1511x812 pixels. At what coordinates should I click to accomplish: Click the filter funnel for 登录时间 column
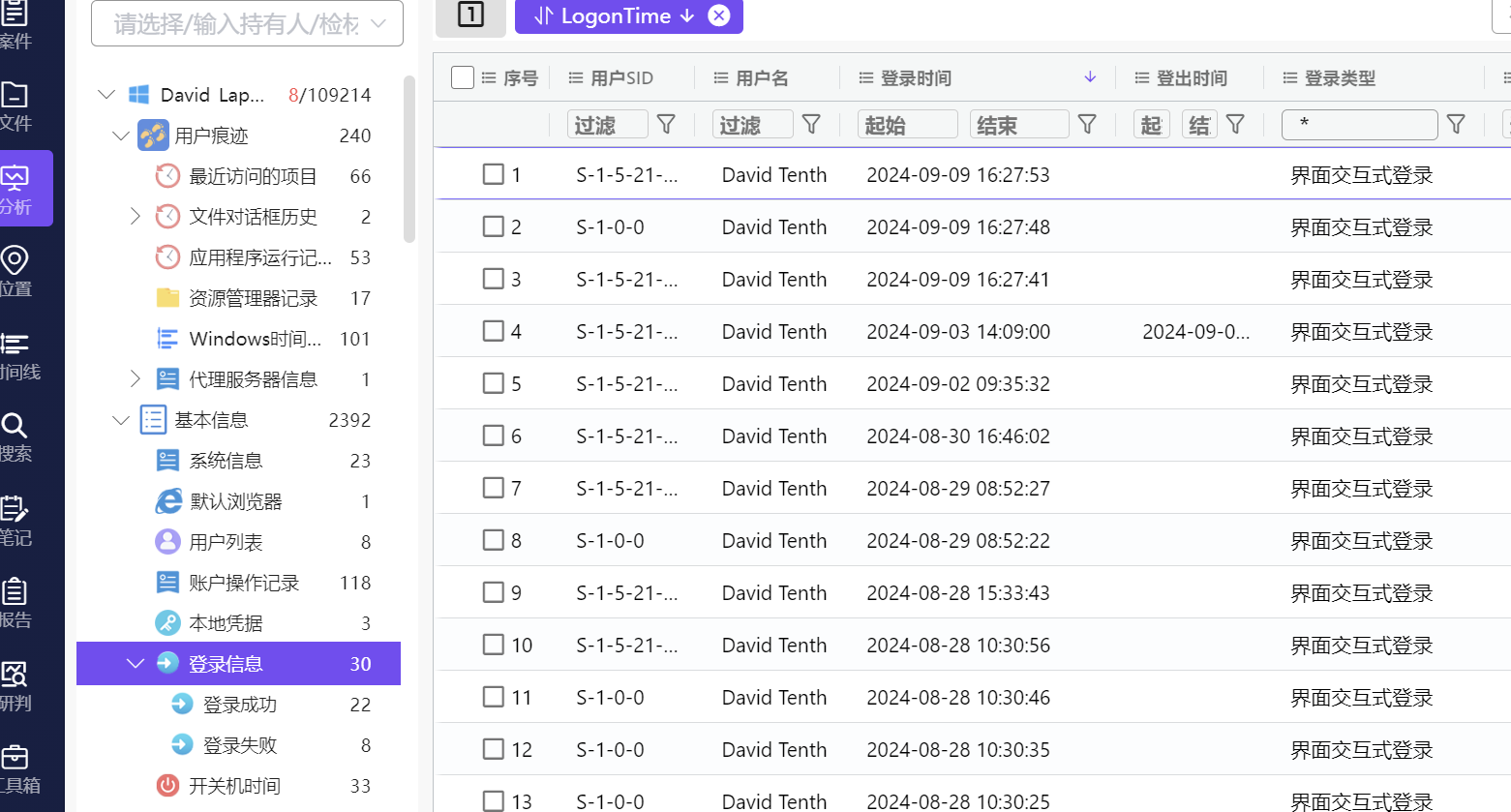coord(1087,124)
